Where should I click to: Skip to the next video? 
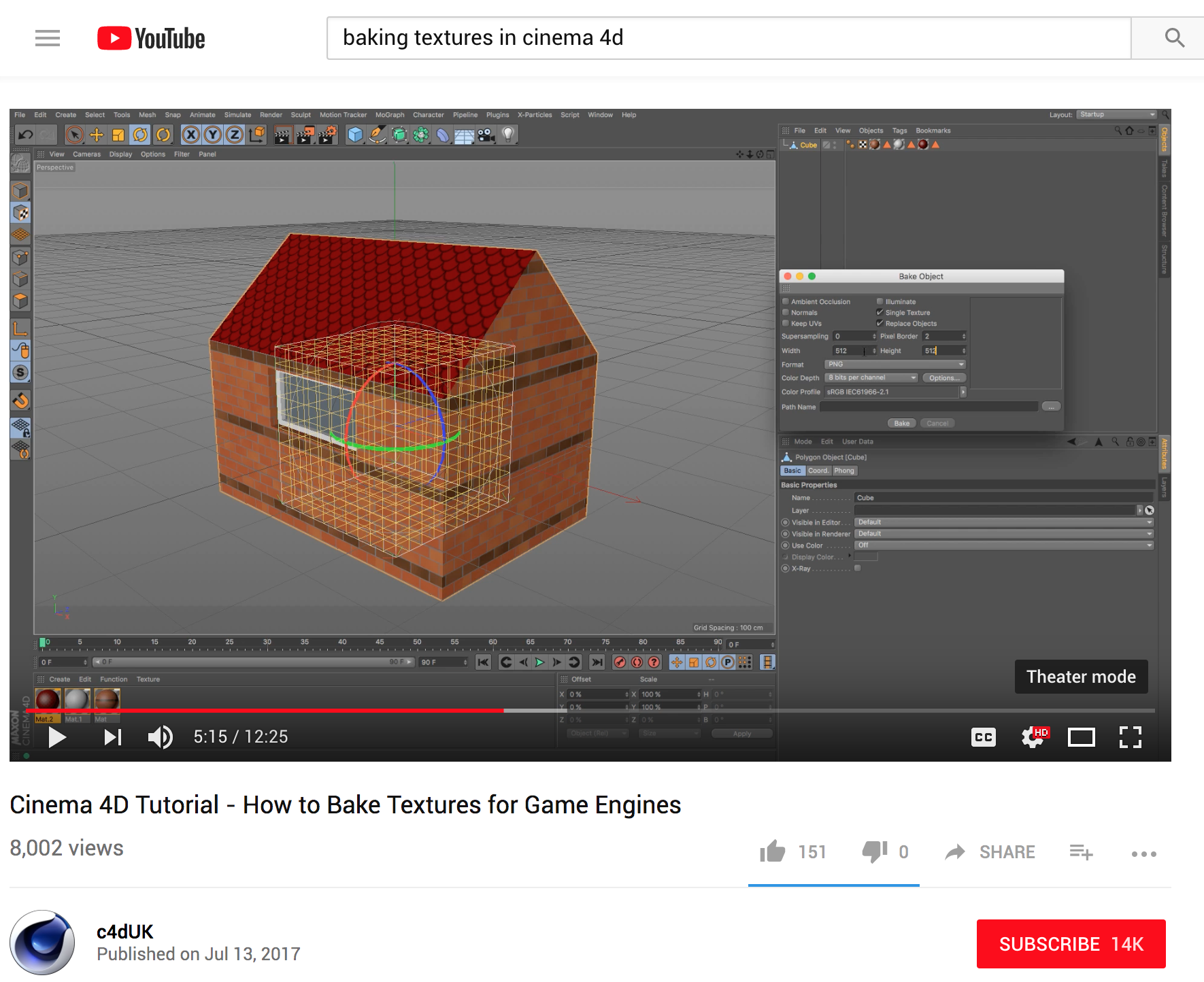click(113, 737)
